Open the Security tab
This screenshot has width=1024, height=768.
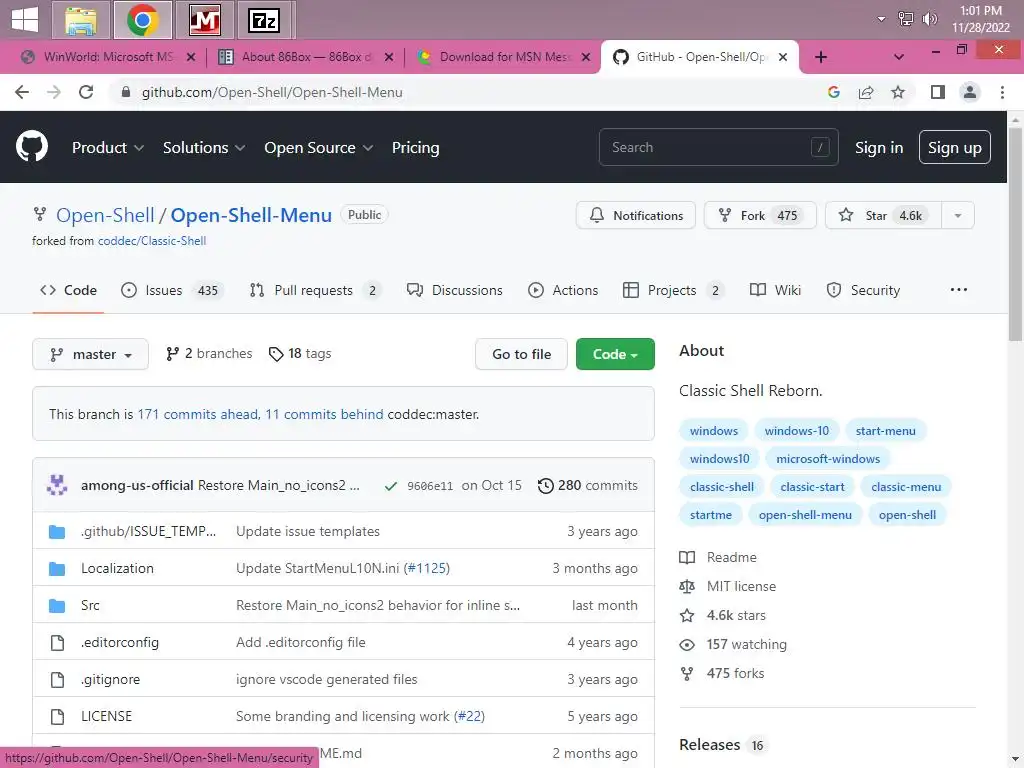click(x=863, y=290)
